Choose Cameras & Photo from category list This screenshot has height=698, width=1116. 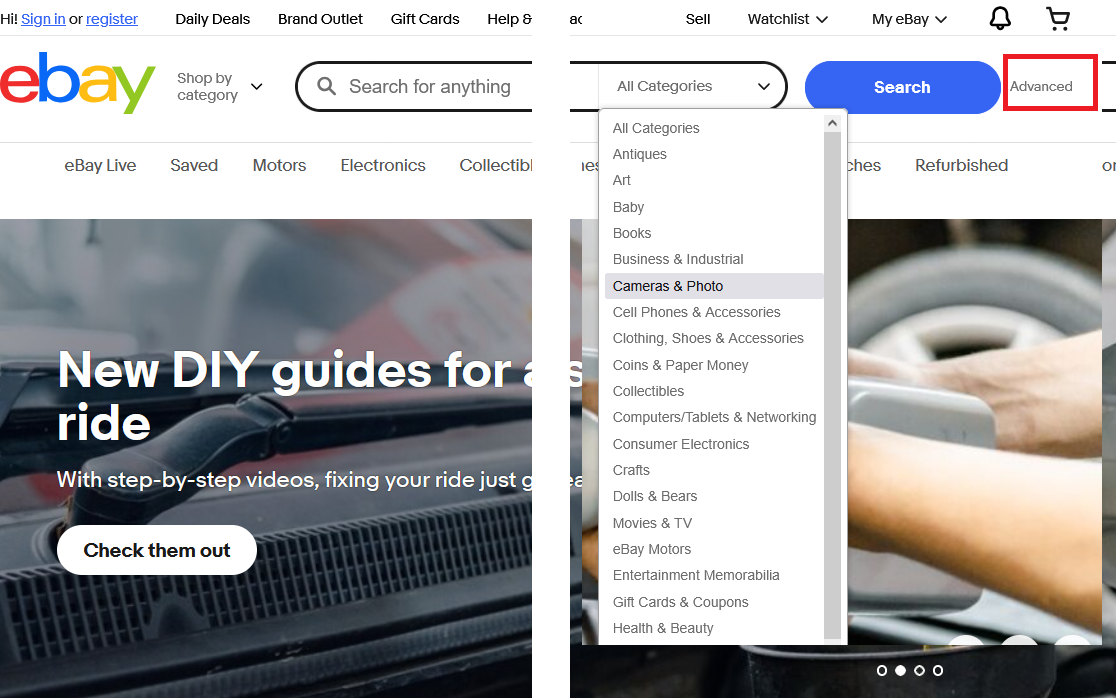coord(668,286)
